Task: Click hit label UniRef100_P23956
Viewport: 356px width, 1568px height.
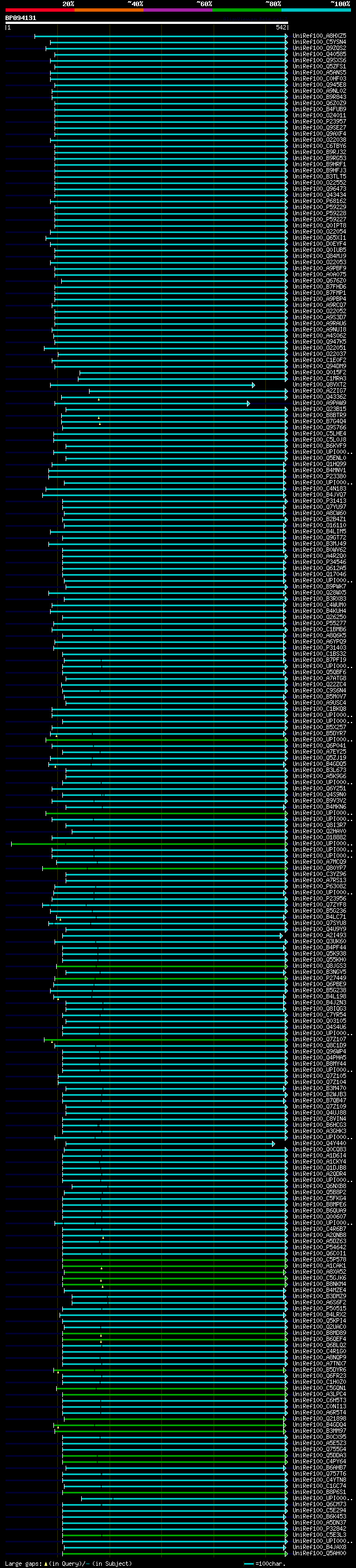Action: click(x=319, y=898)
